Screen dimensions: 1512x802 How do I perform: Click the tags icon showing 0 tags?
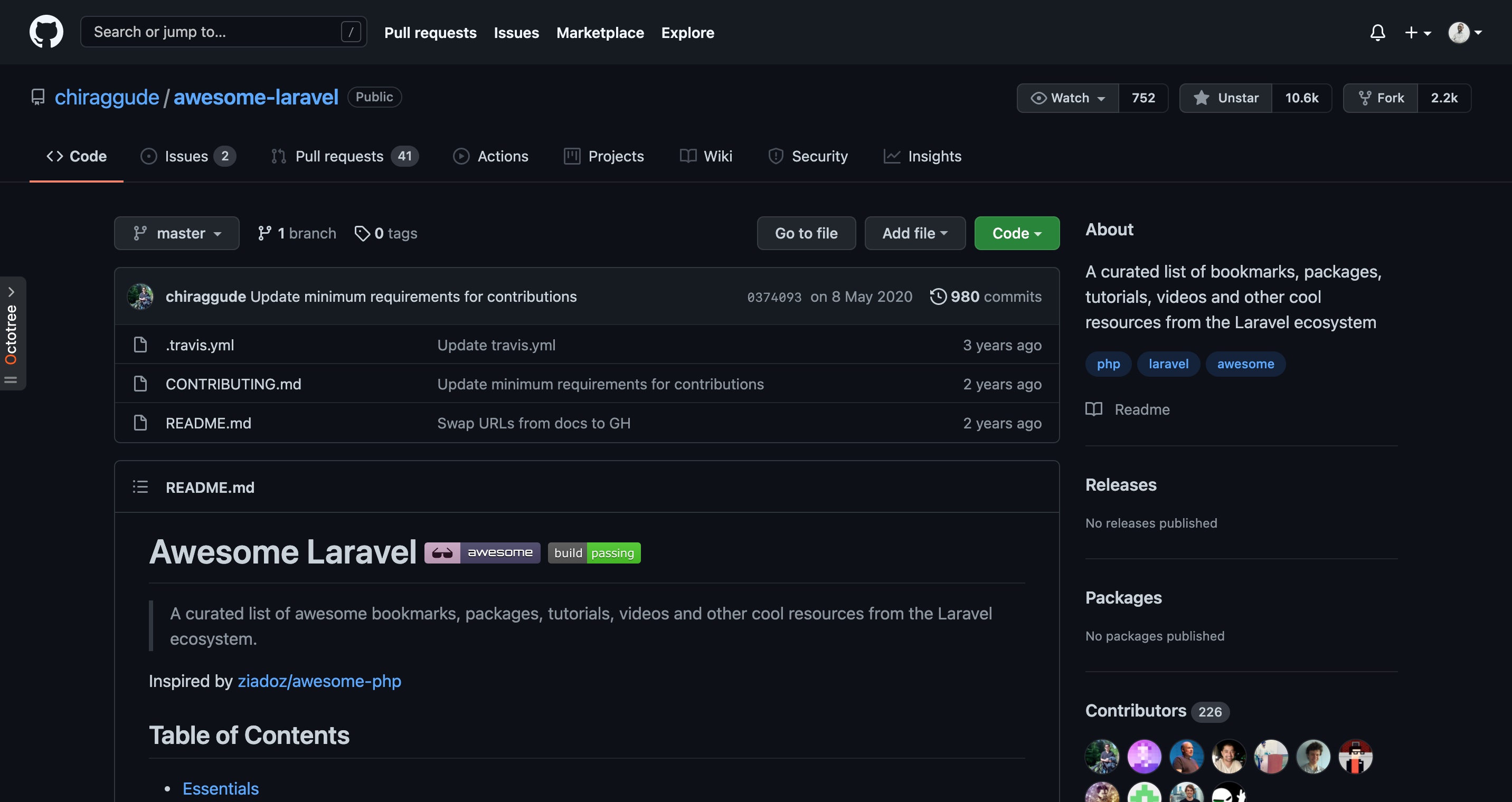pos(362,234)
